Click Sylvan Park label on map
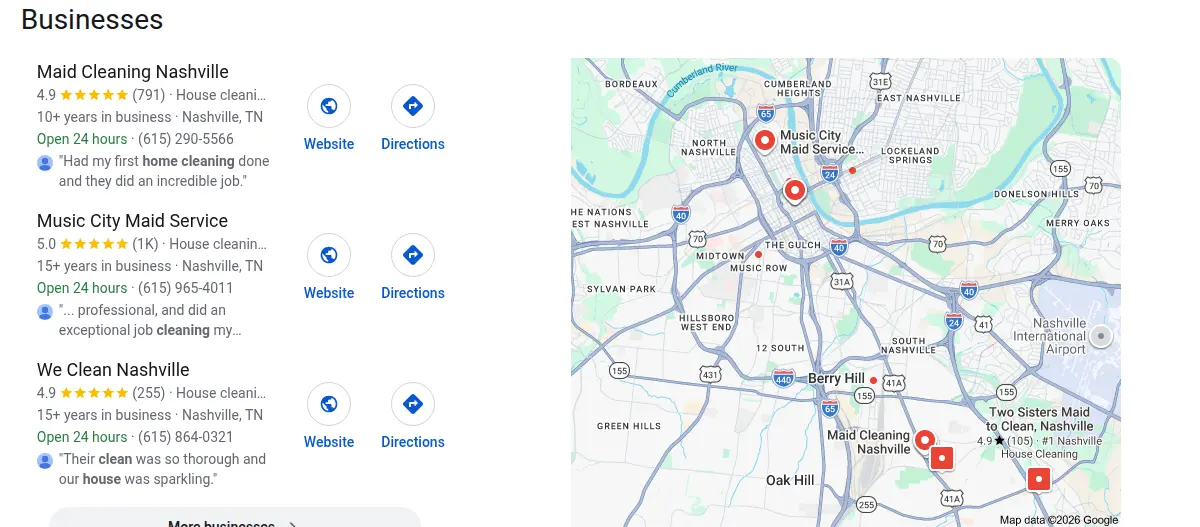The width and height of the screenshot is (1200, 527). (x=621, y=289)
